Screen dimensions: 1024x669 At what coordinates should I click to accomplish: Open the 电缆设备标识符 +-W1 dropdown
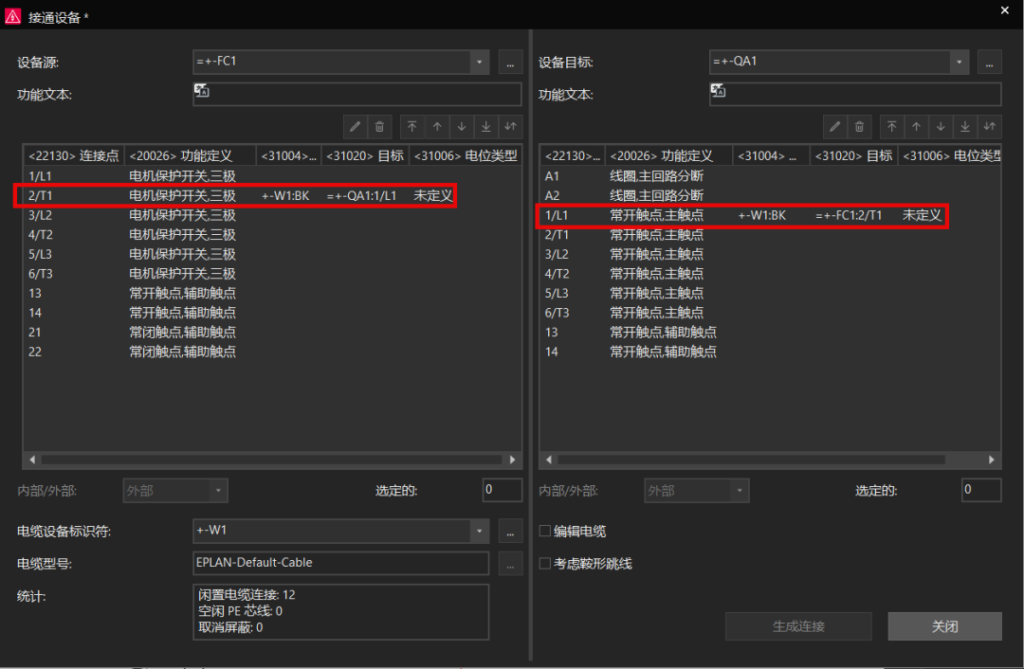pos(479,530)
